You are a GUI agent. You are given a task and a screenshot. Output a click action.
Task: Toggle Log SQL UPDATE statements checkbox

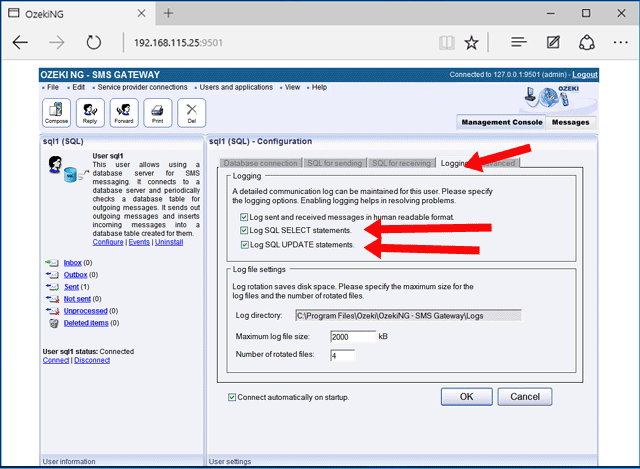[x=244, y=245]
